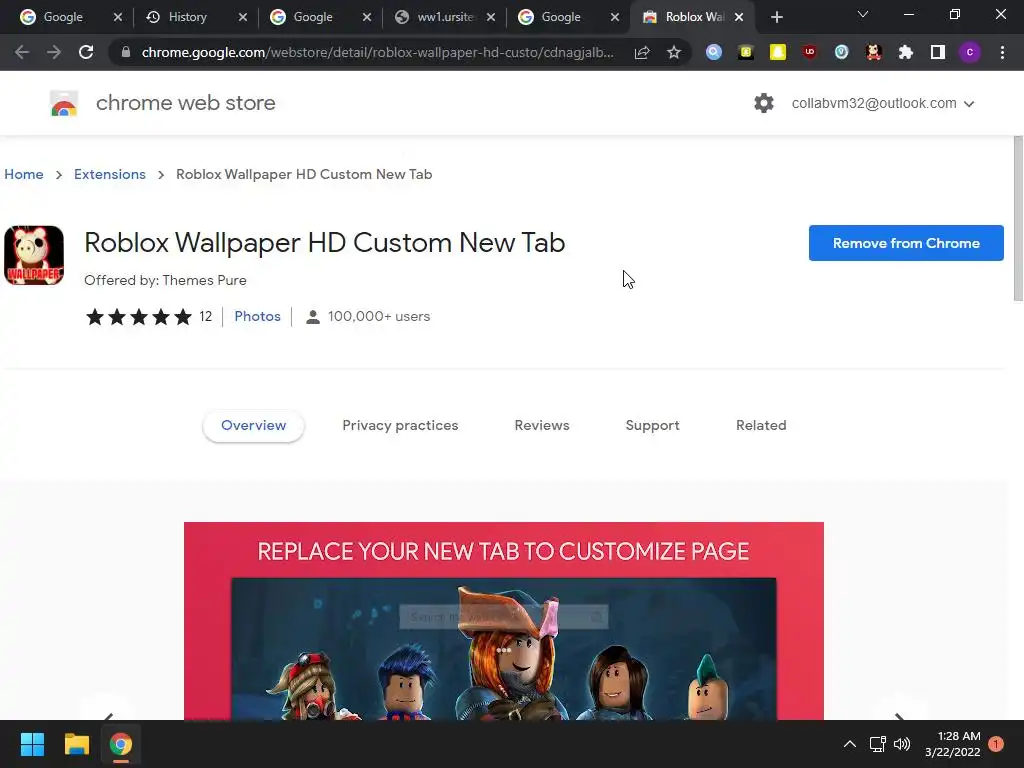
Task: Click the page vertical scrollbar
Action: coord(1018,219)
